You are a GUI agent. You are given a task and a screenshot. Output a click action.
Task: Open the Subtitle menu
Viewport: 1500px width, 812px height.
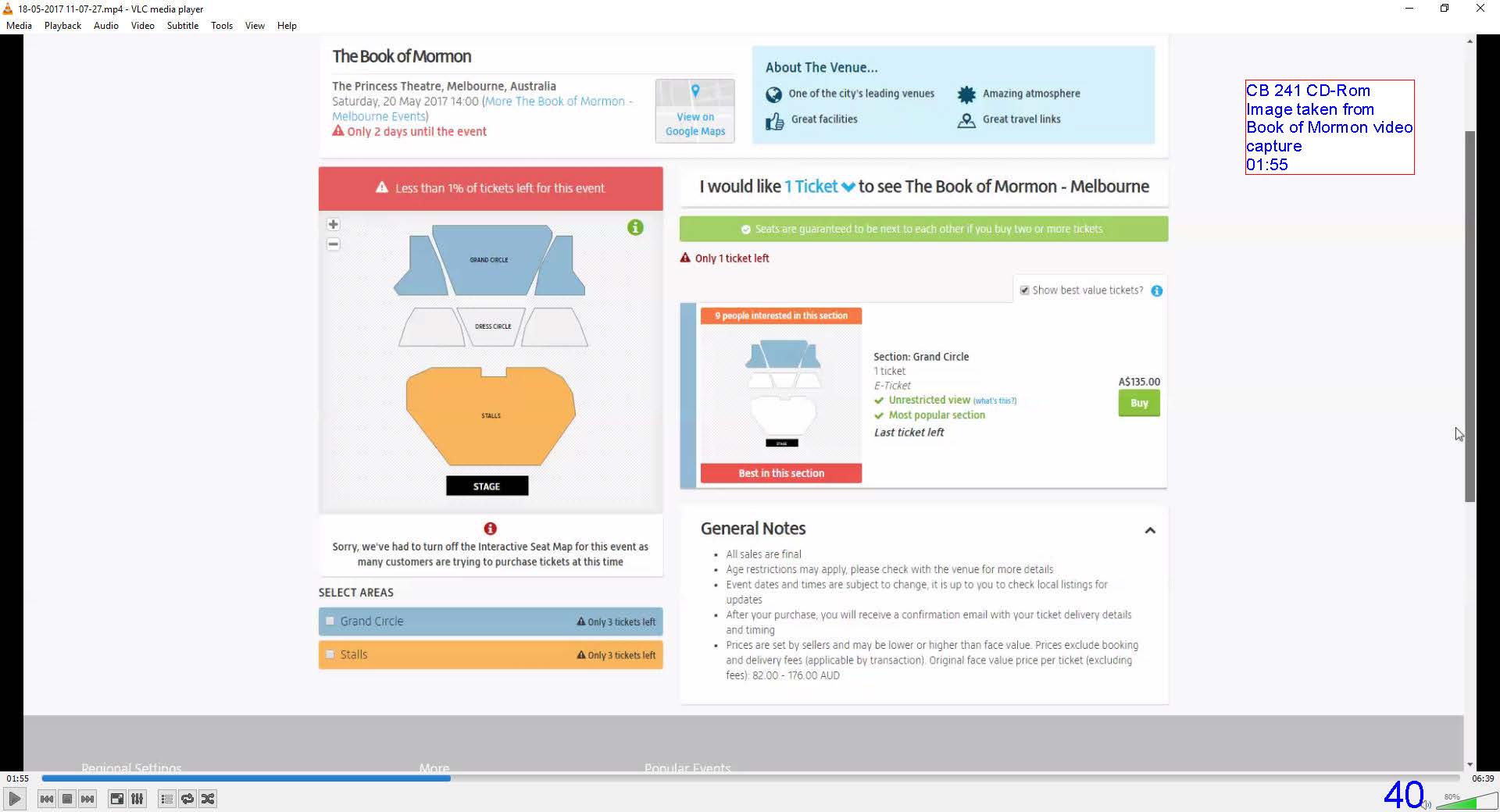pos(182,26)
